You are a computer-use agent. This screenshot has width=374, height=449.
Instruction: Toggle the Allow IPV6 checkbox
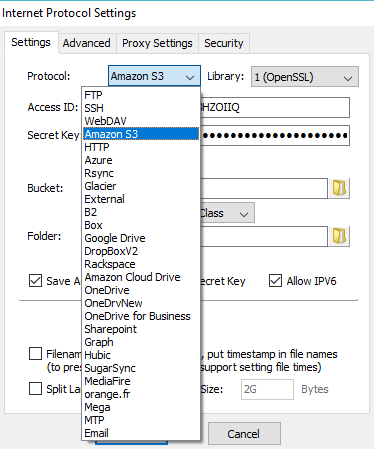[x=275, y=281]
